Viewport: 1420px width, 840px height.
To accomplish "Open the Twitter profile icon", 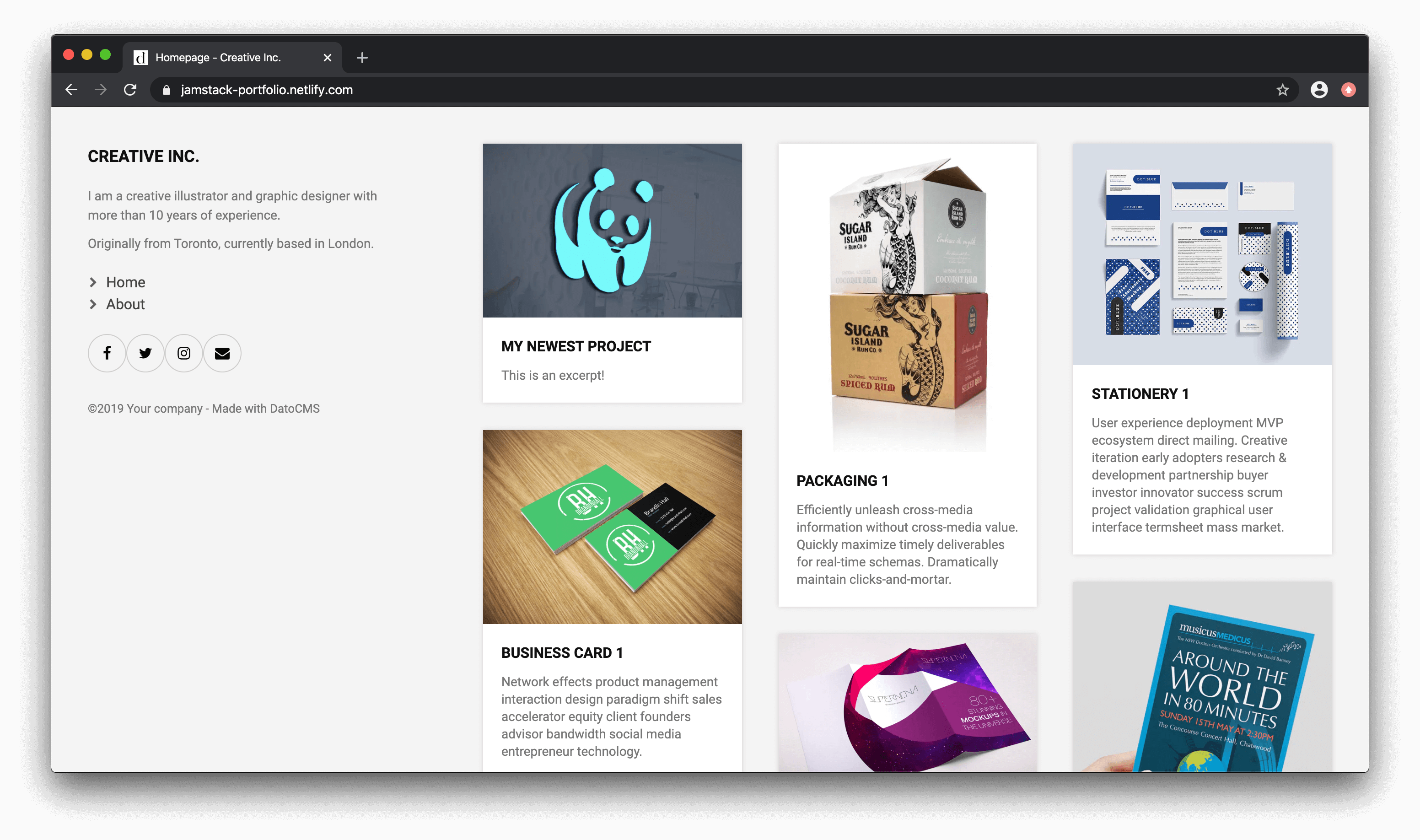I will pyautogui.click(x=145, y=353).
